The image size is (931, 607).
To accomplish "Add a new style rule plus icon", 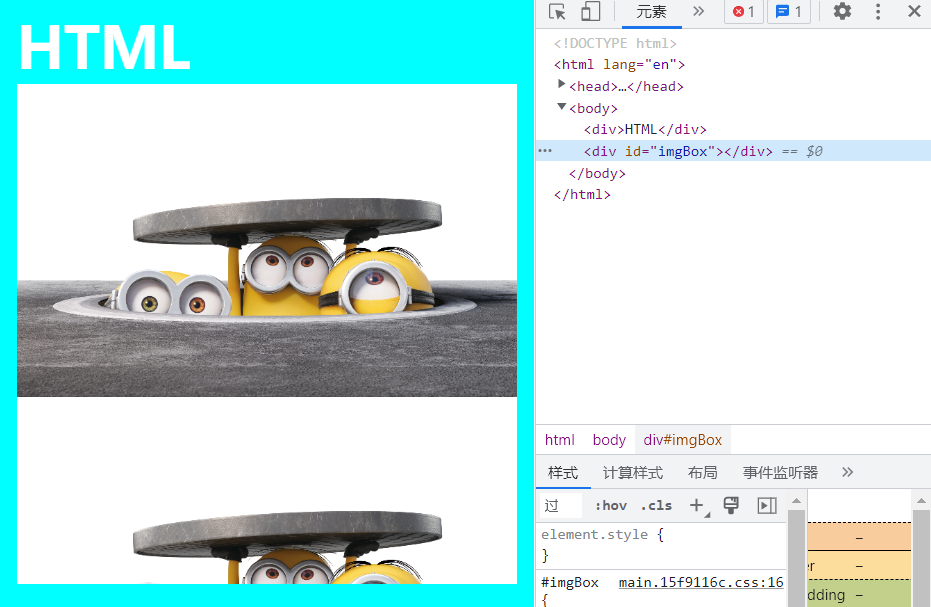I will [697, 505].
